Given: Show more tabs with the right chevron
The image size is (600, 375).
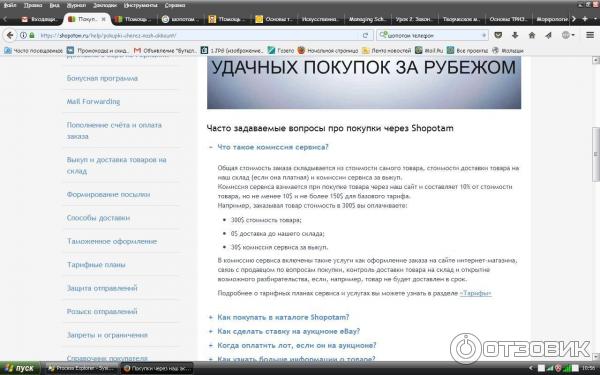Looking at the screenshot, I should [574, 19].
